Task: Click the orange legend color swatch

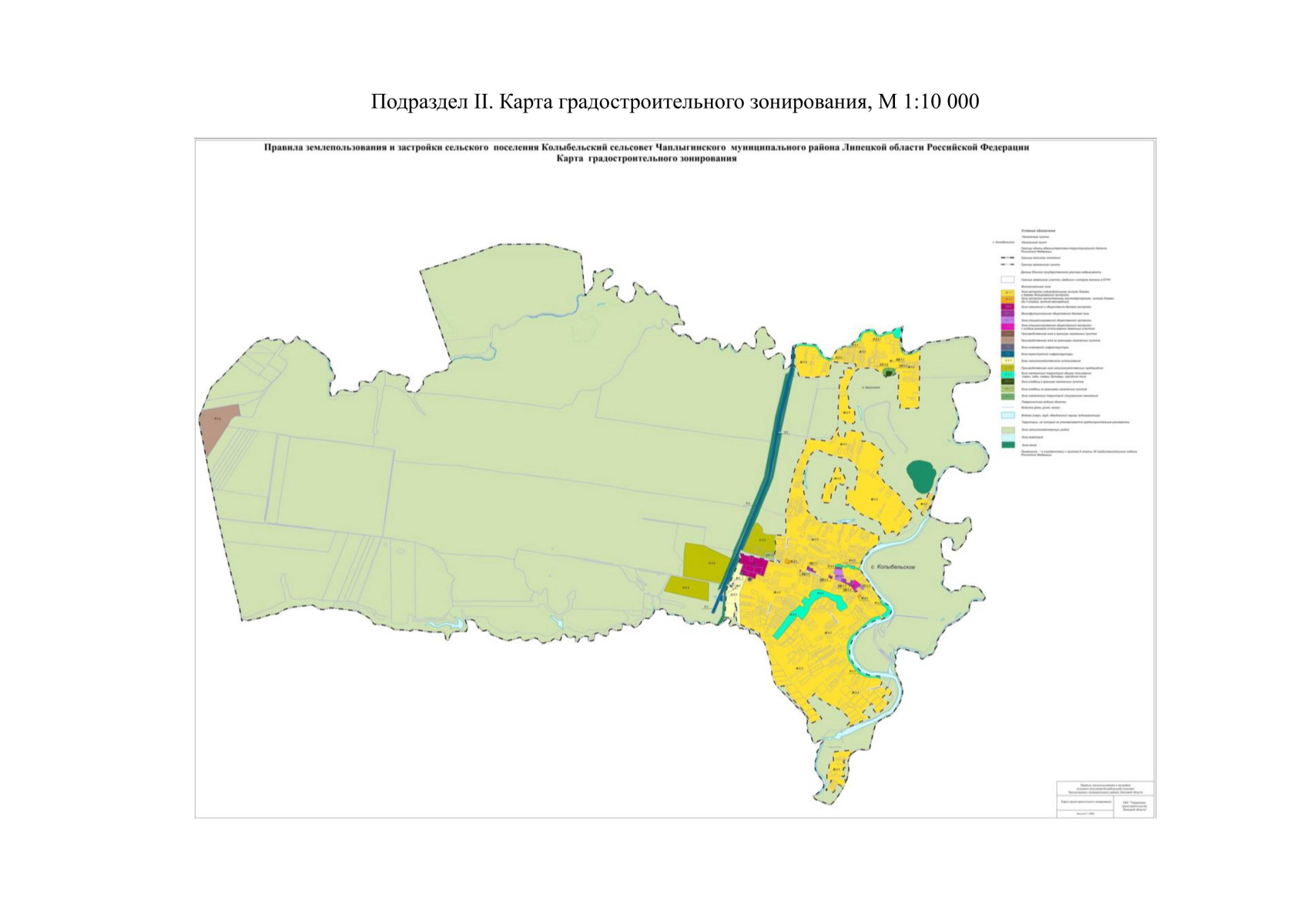Action: click(1007, 299)
